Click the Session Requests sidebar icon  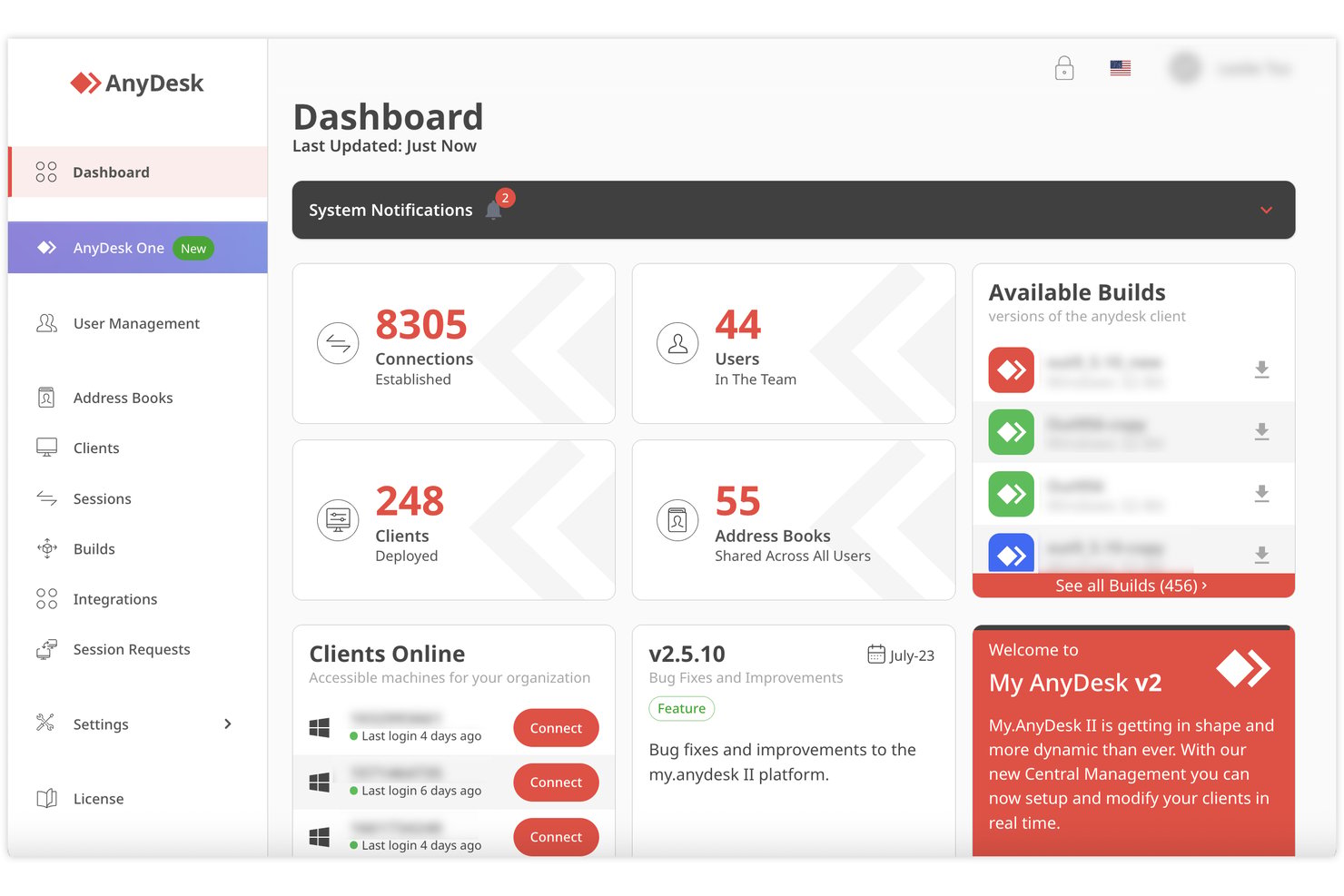pos(46,649)
